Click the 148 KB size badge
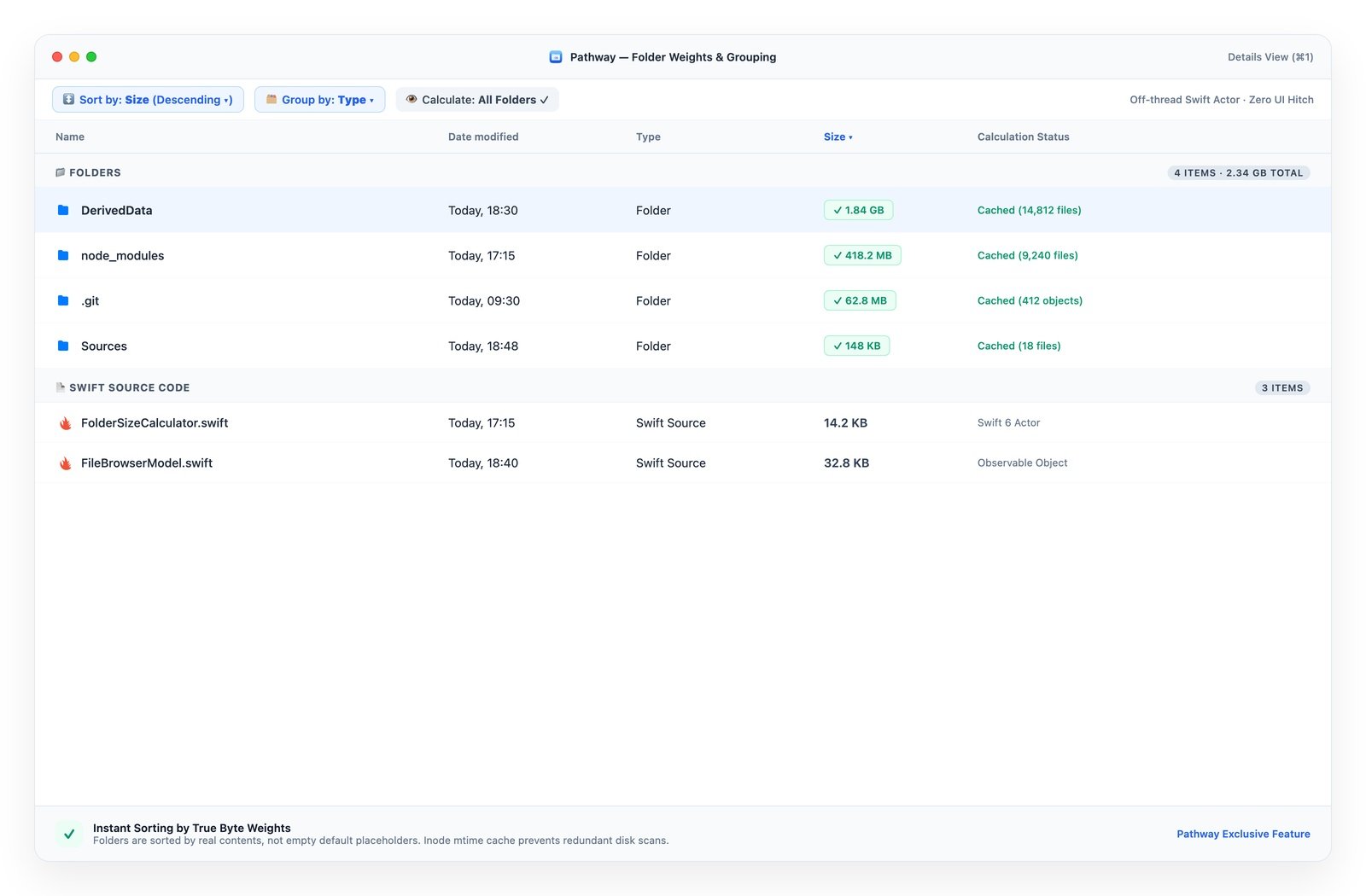The height and width of the screenshot is (896, 1366). point(856,346)
